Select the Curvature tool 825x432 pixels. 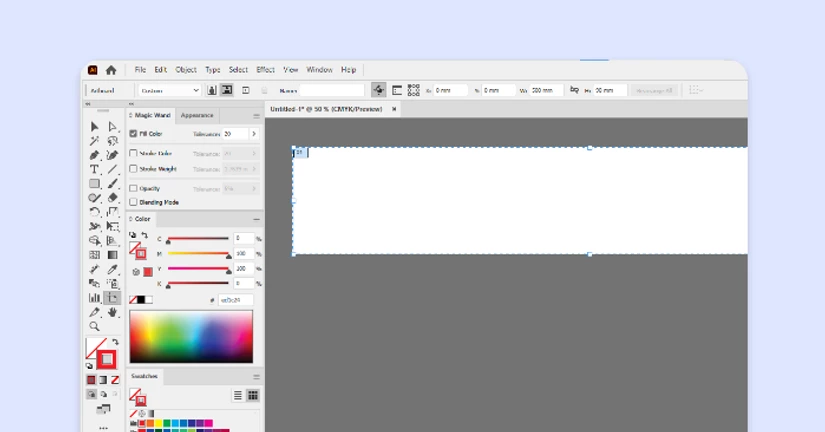112,155
